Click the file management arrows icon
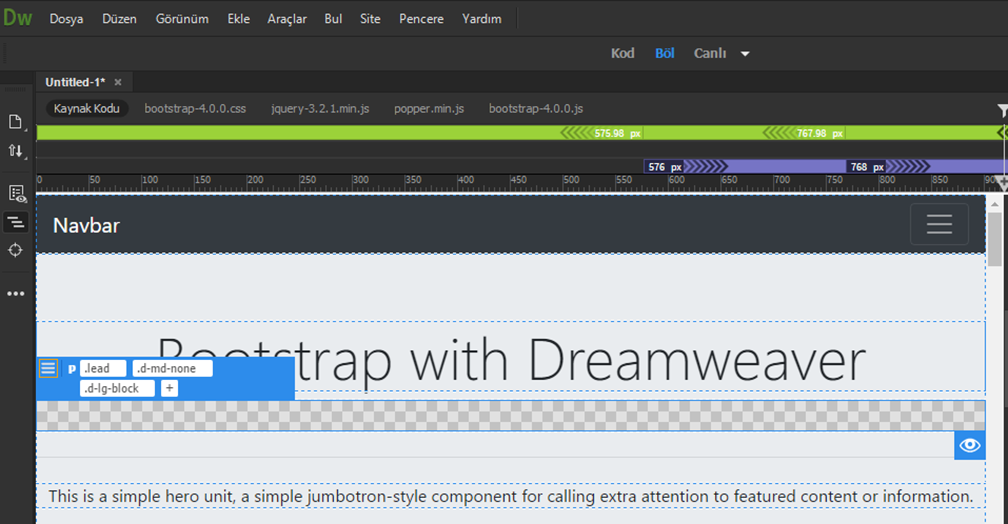 15,151
